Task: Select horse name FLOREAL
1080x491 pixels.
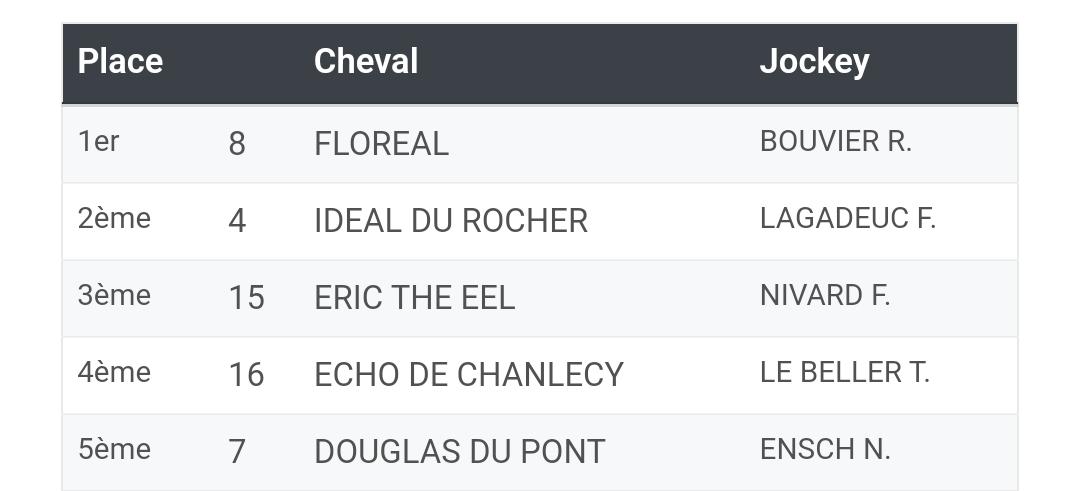Action: point(381,144)
